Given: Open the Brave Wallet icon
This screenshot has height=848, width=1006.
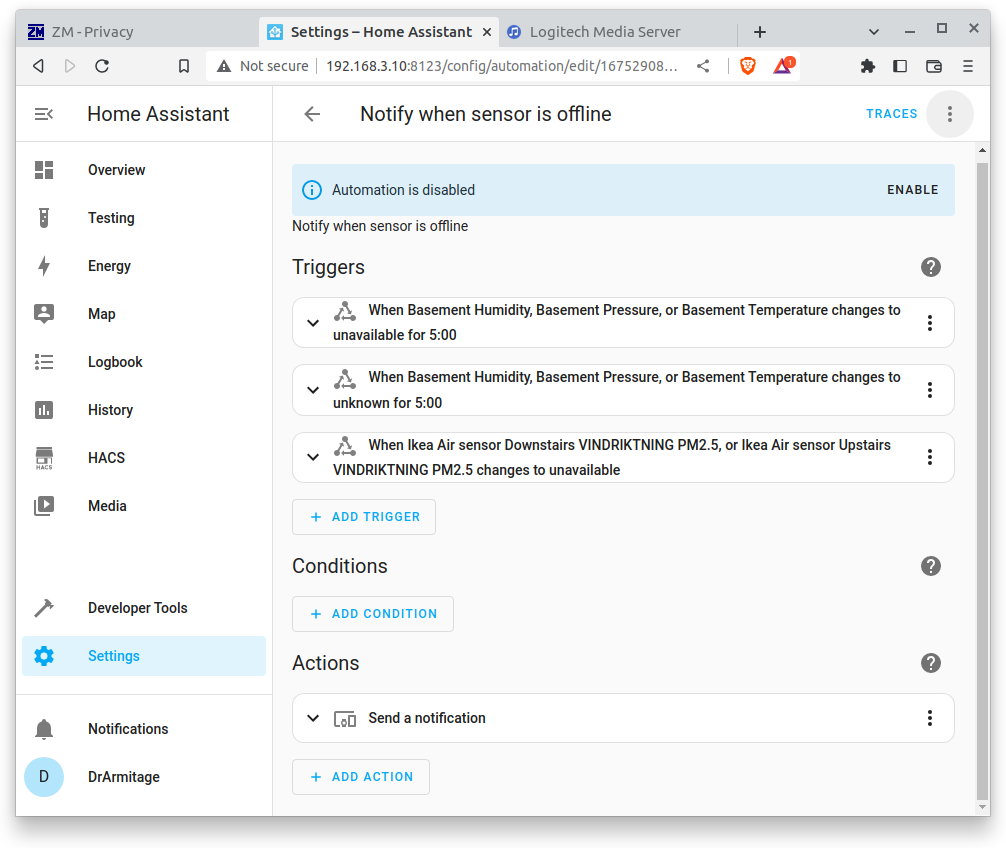Looking at the screenshot, I should [934, 66].
